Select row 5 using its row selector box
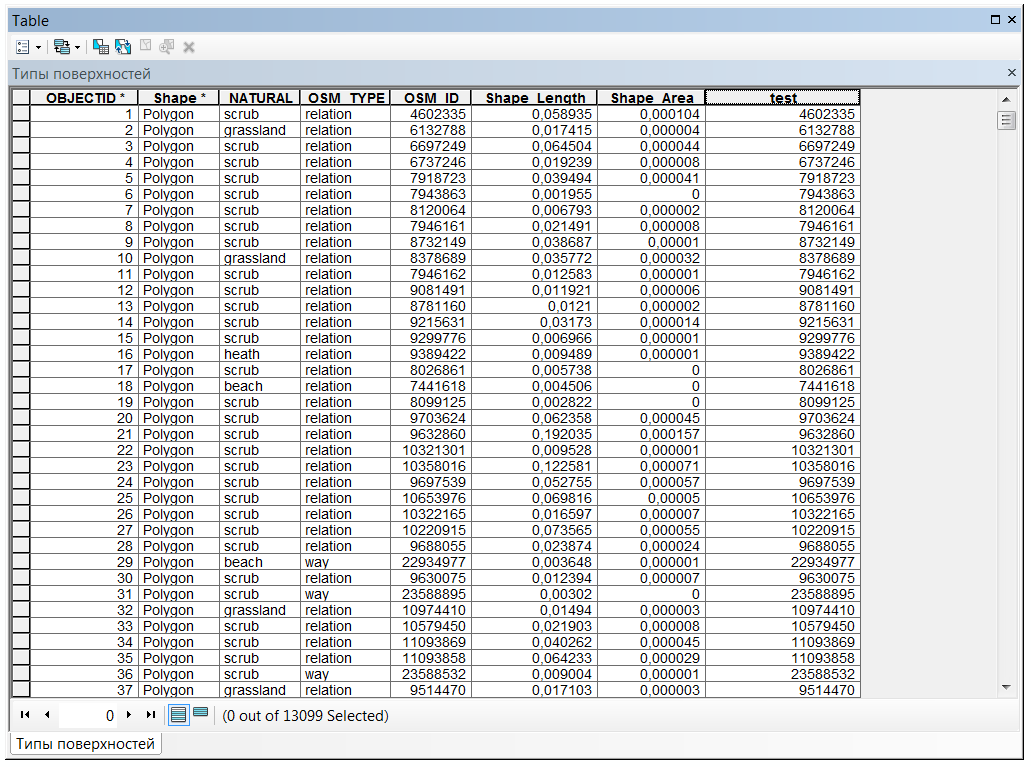 (20, 178)
